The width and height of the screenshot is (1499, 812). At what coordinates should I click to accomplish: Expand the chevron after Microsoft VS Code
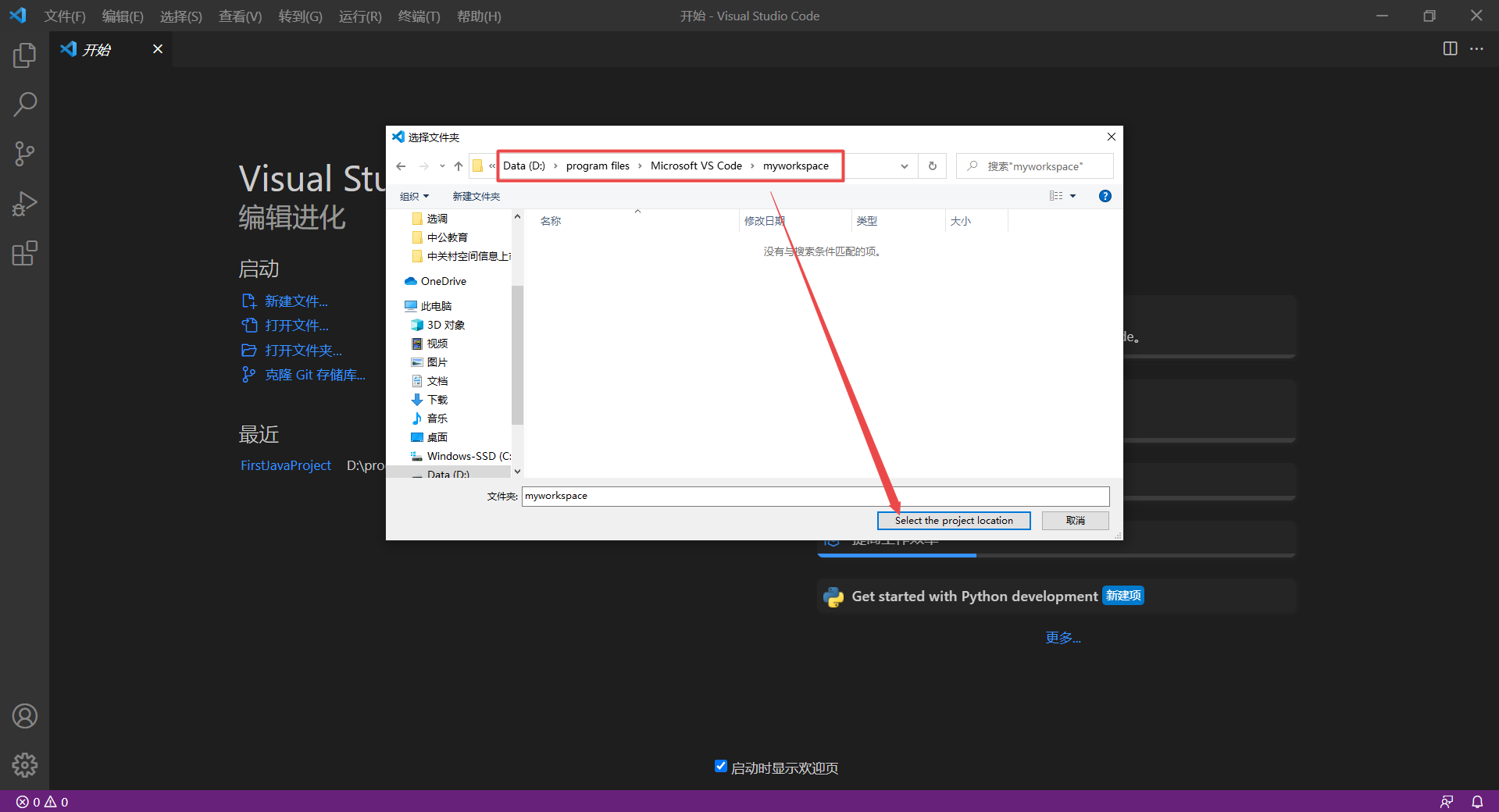pyautogui.click(x=752, y=166)
